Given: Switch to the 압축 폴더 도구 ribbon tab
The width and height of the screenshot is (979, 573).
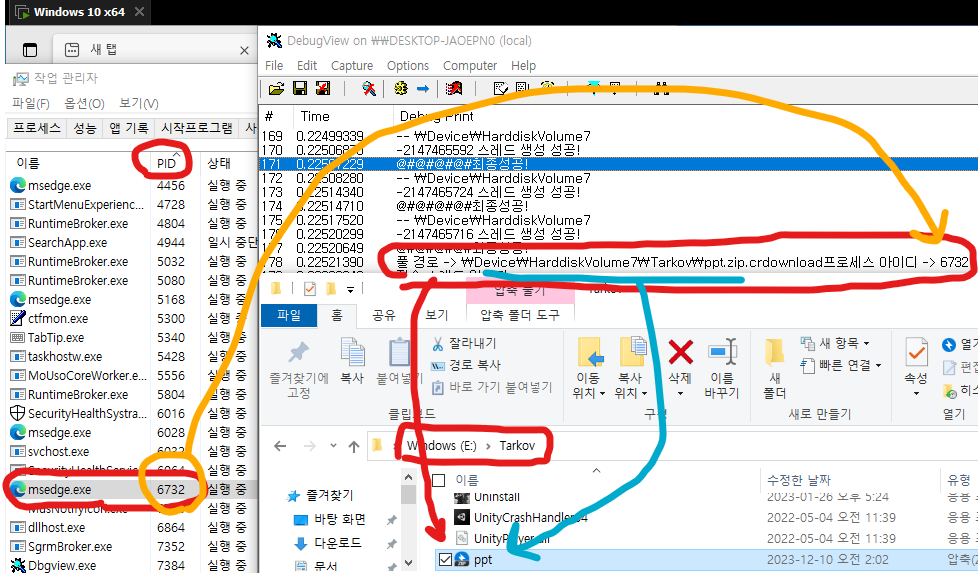Looking at the screenshot, I should 520,315.
